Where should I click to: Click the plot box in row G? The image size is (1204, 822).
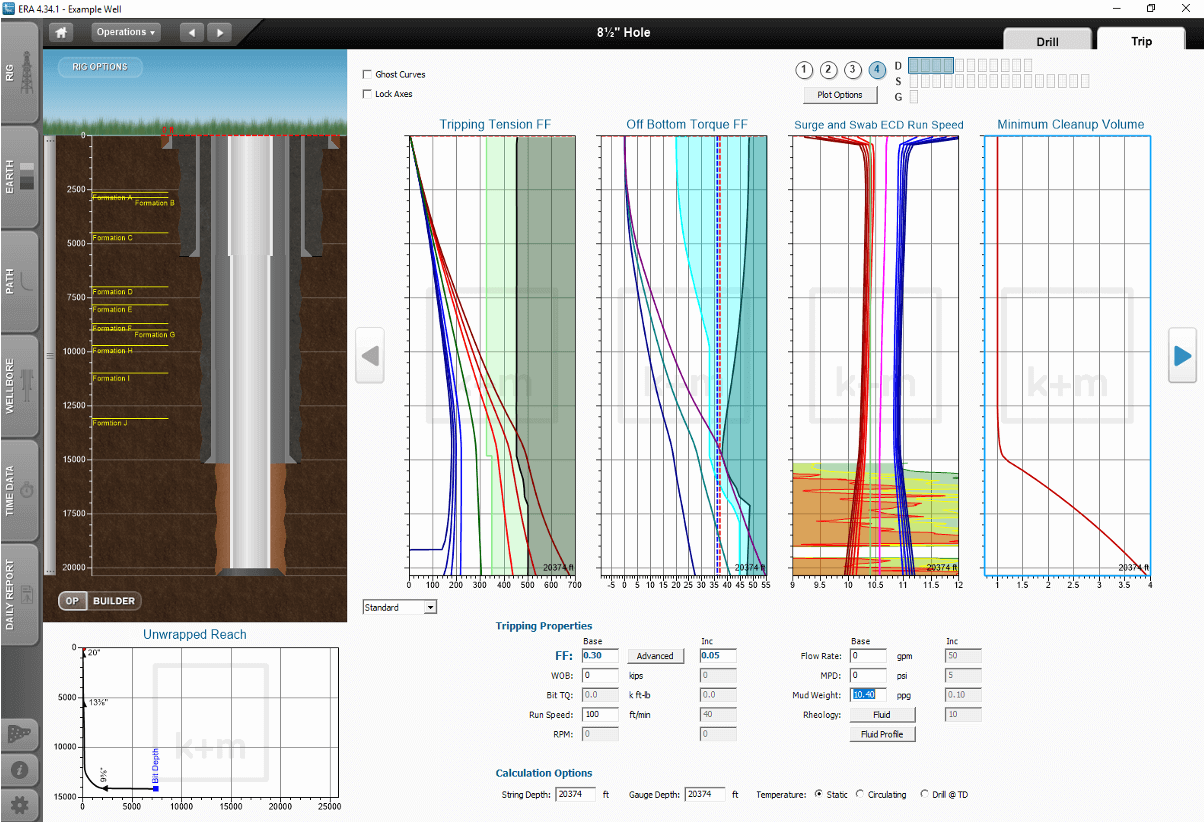(x=914, y=97)
